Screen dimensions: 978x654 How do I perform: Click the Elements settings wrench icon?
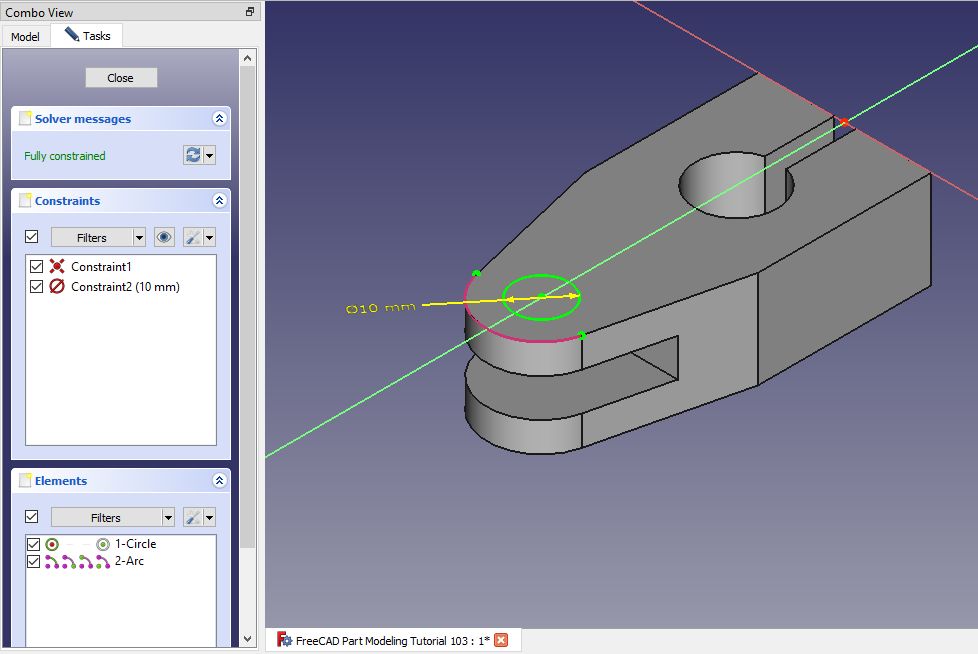click(x=194, y=517)
